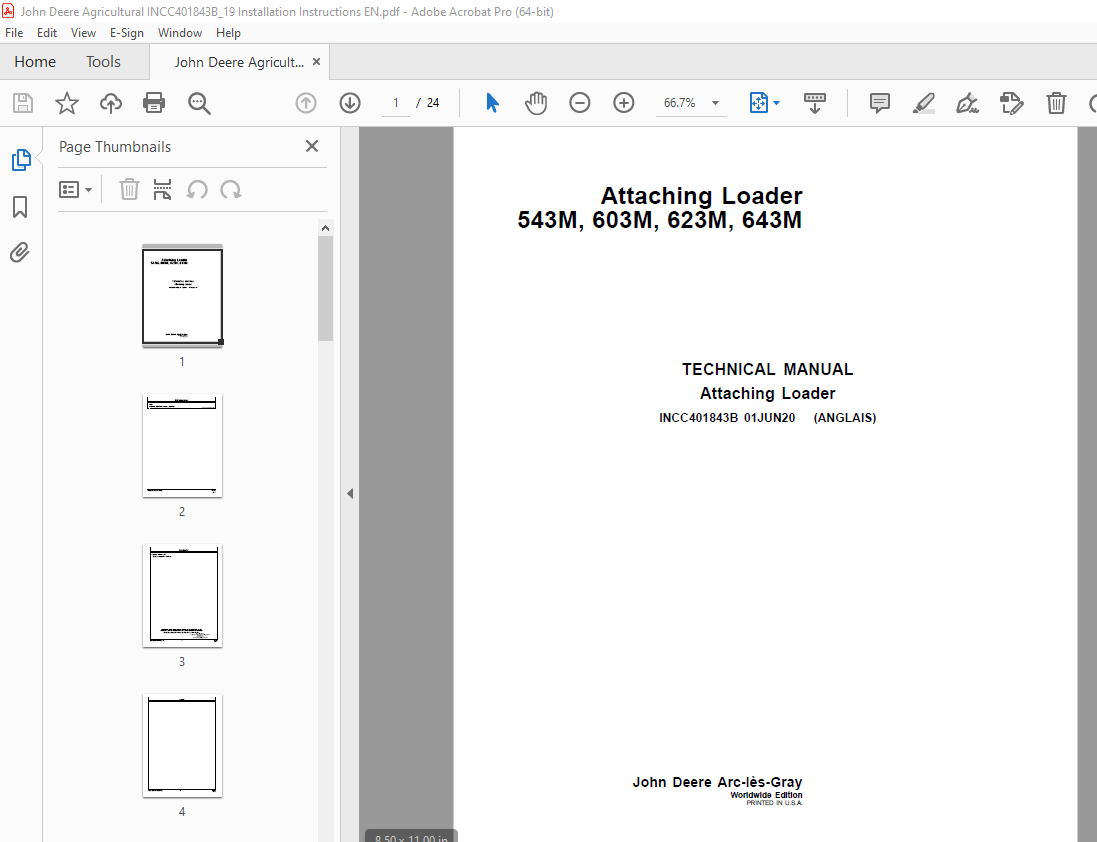1097x842 pixels.
Task: Add a sticky note comment
Action: [x=879, y=103]
